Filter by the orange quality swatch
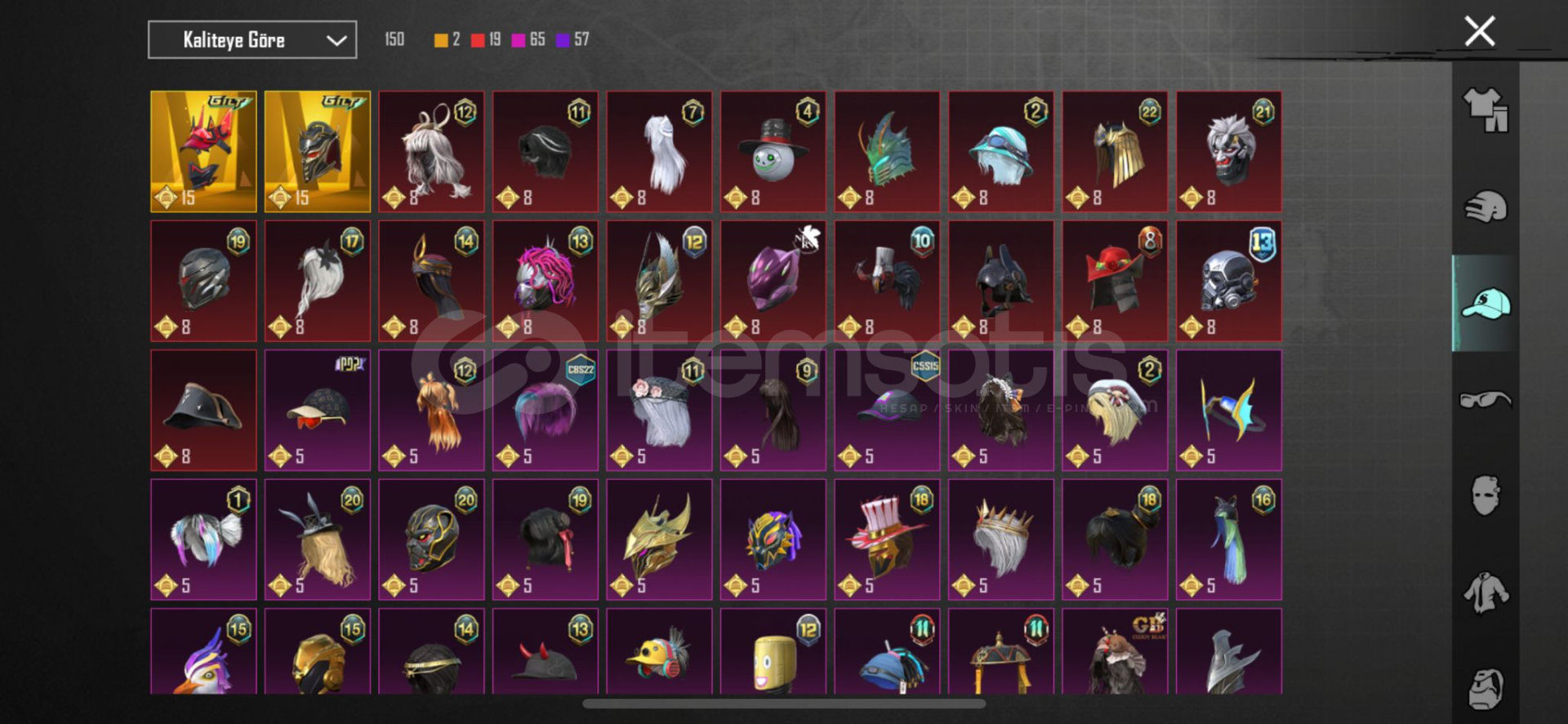1568x724 pixels. 441,40
